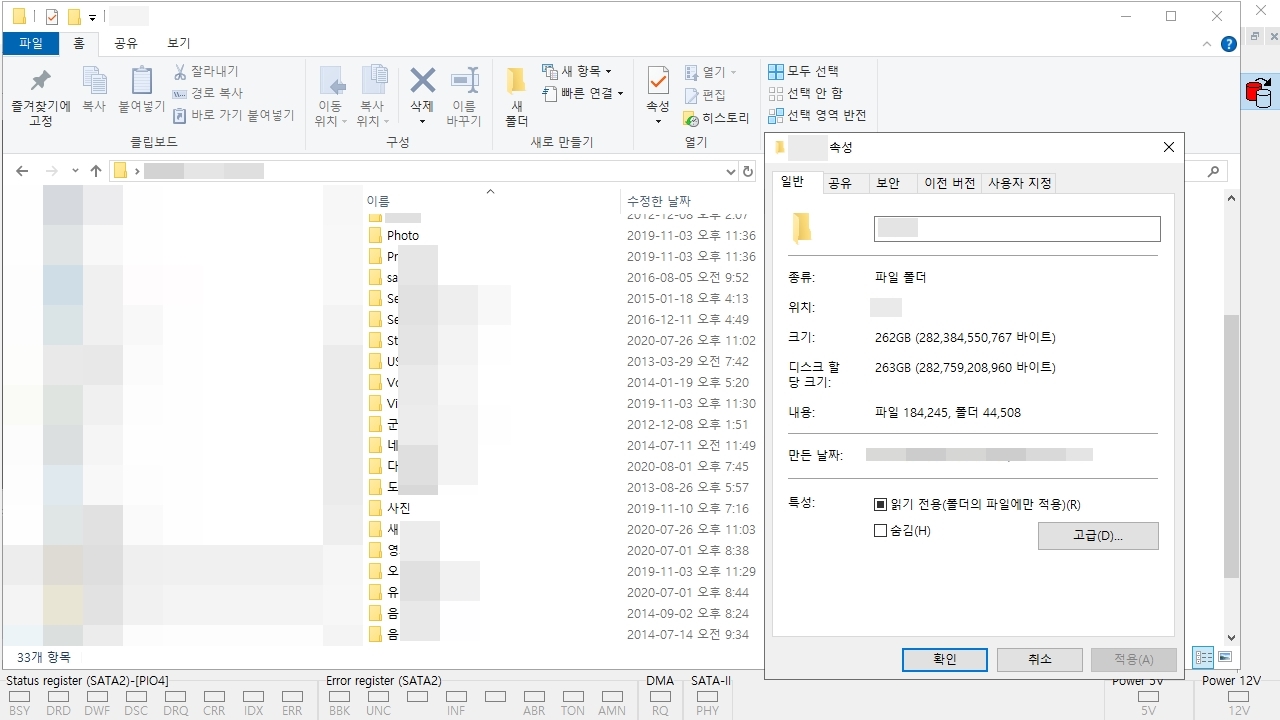Toggle the 읽기 전용 read-only checkbox
The width and height of the screenshot is (1280, 720).
881,505
